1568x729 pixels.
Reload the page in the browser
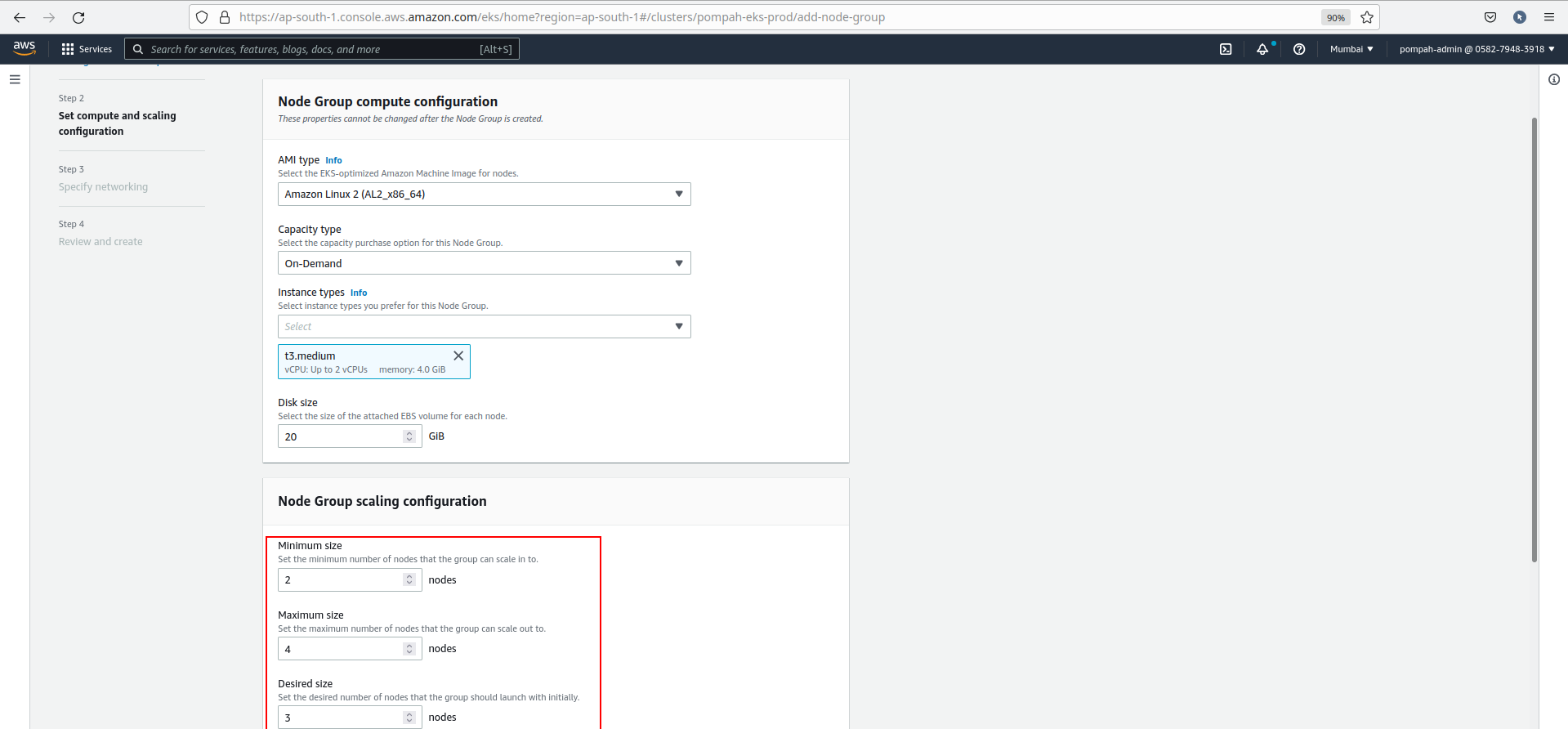tap(78, 17)
